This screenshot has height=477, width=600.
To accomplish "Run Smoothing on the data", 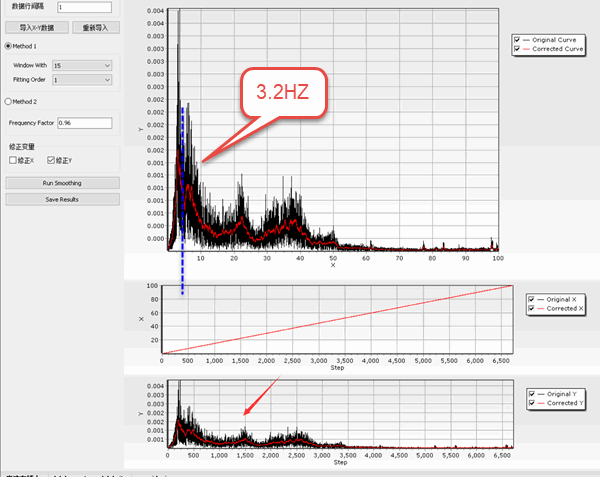I will tap(62, 183).
